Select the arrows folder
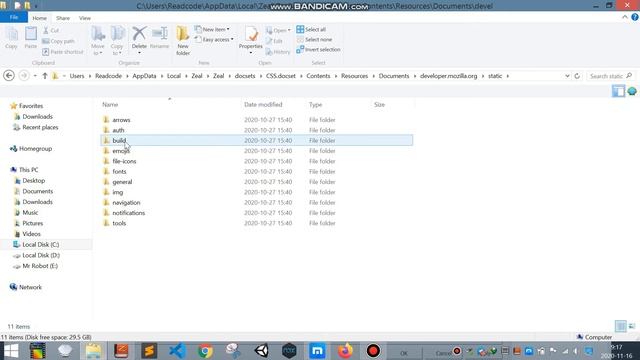Image resolution: width=640 pixels, height=360 pixels. [x=121, y=120]
